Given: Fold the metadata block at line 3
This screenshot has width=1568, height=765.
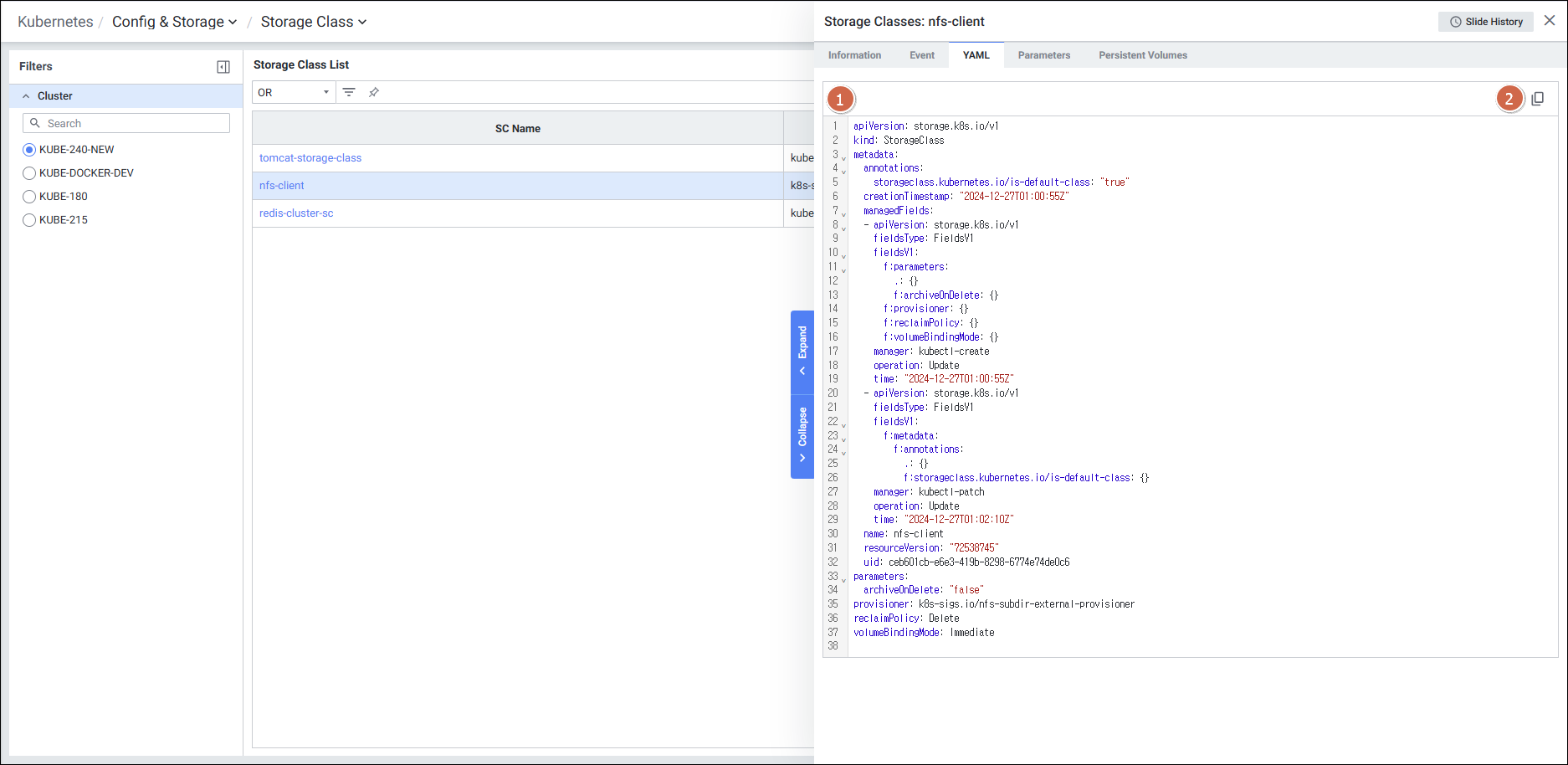Looking at the screenshot, I should coord(843,157).
